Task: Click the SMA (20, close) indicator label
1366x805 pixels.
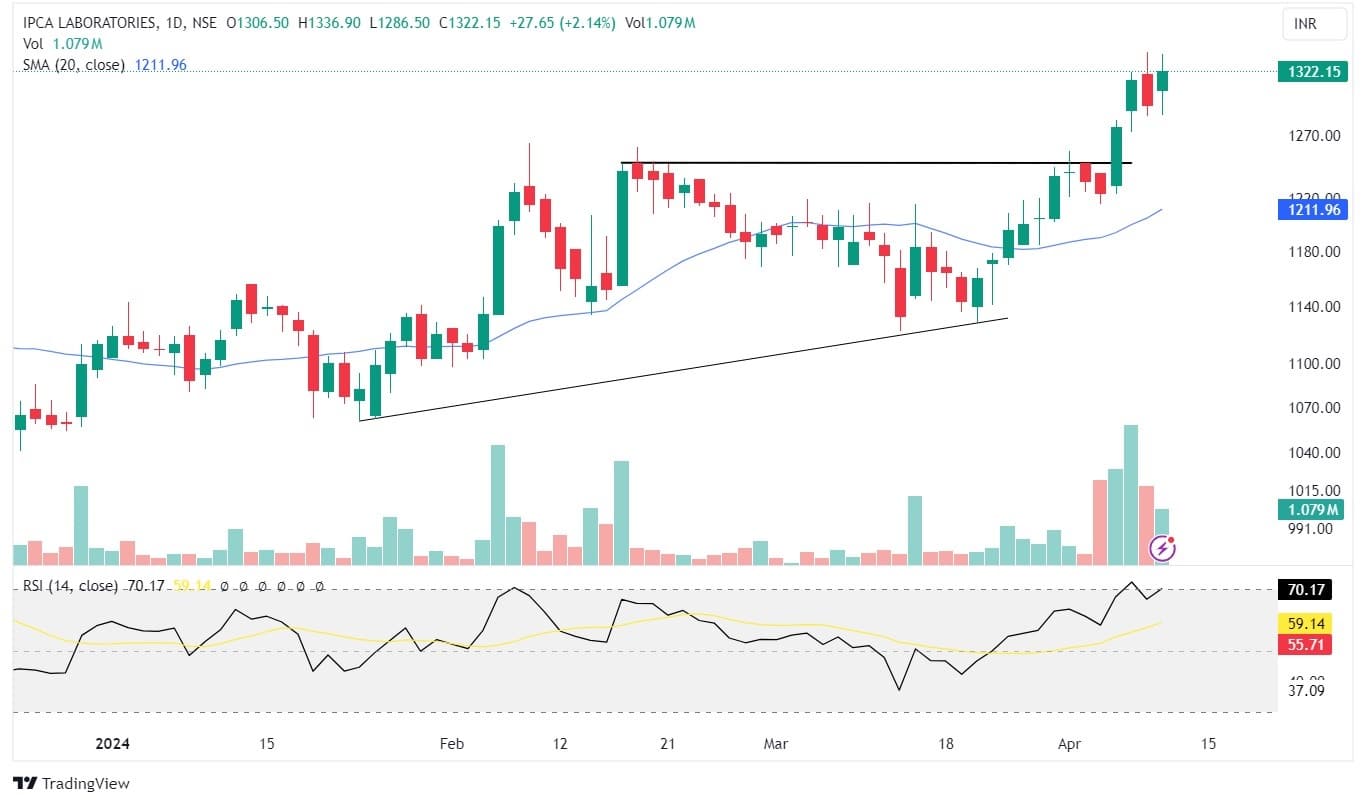Action: point(76,65)
